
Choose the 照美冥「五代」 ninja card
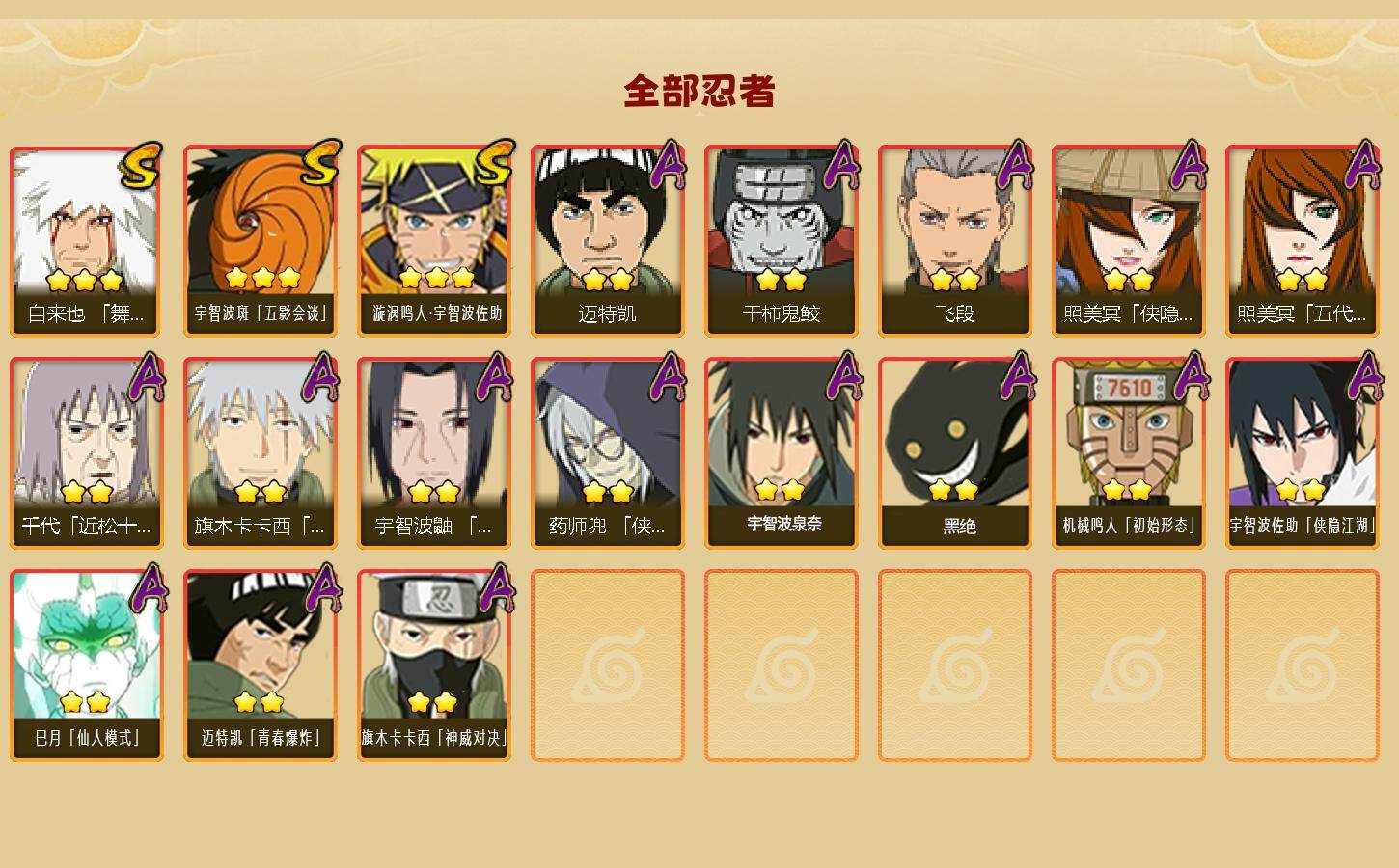coord(1303,241)
